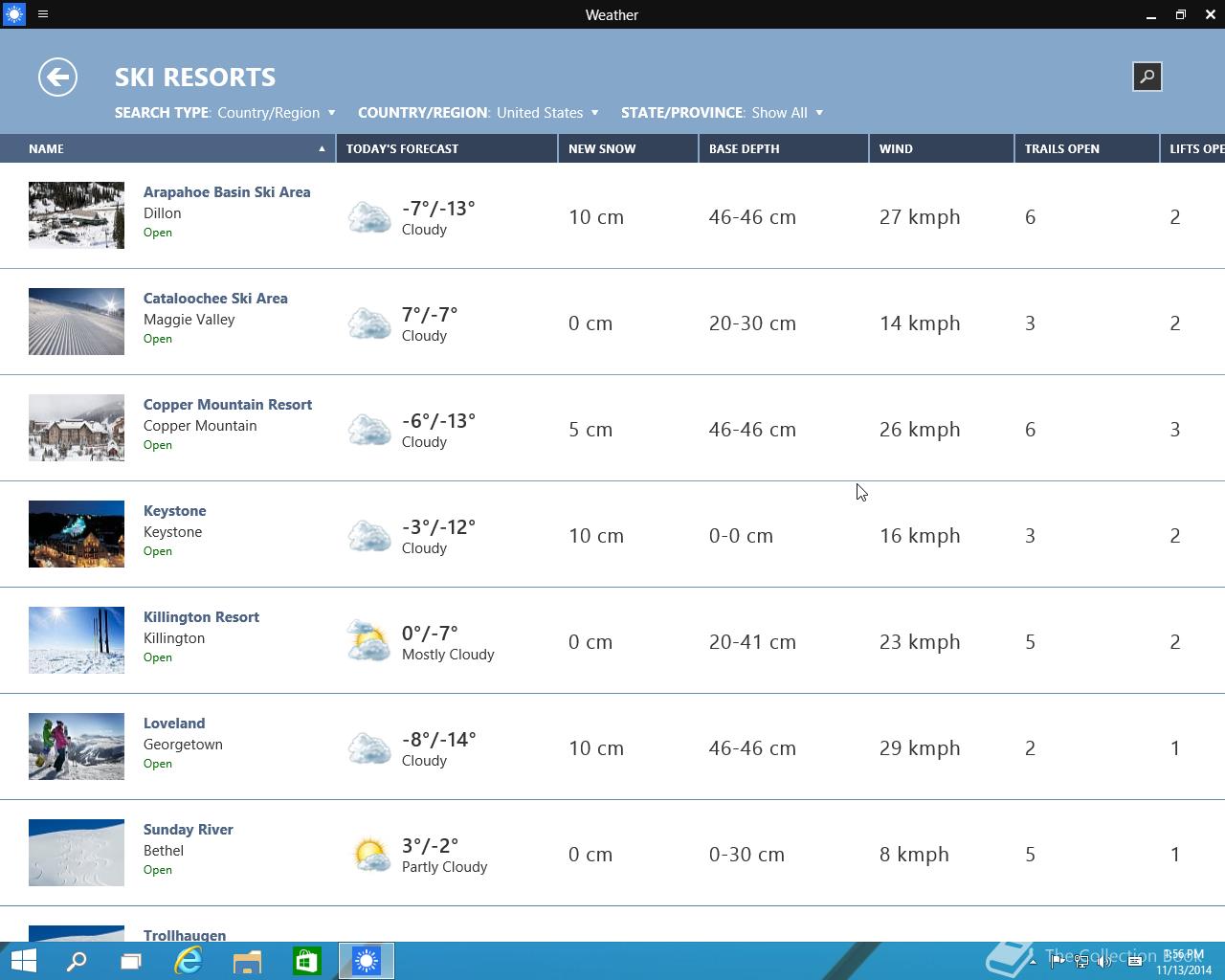Image resolution: width=1225 pixels, height=980 pixels.
Task: Click Copper Mountain new snow 5 cm
Action: click(590, 430)
